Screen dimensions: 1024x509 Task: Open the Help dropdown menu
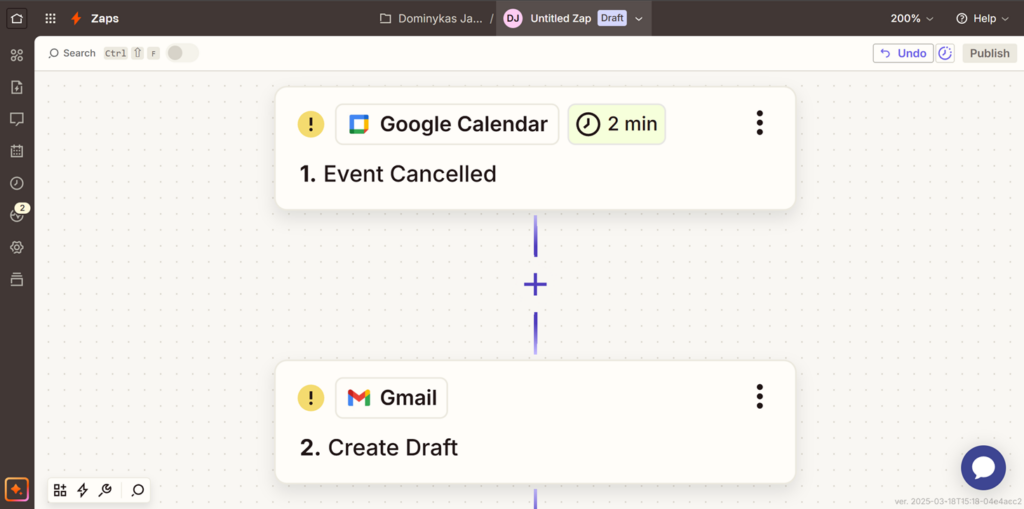tap(982, 19)
